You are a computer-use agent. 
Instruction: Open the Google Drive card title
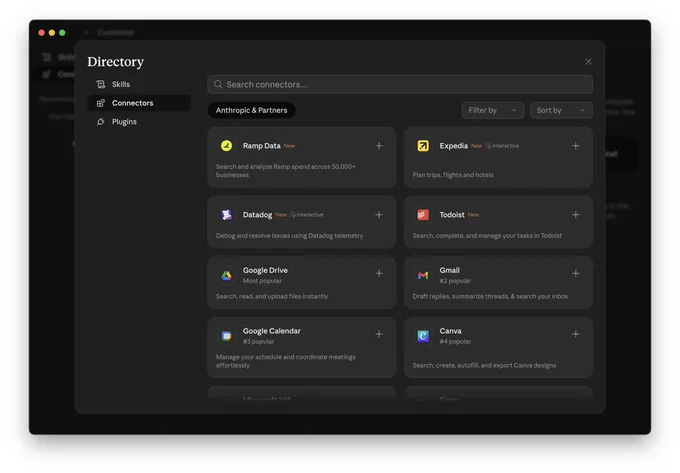[265, 270]
